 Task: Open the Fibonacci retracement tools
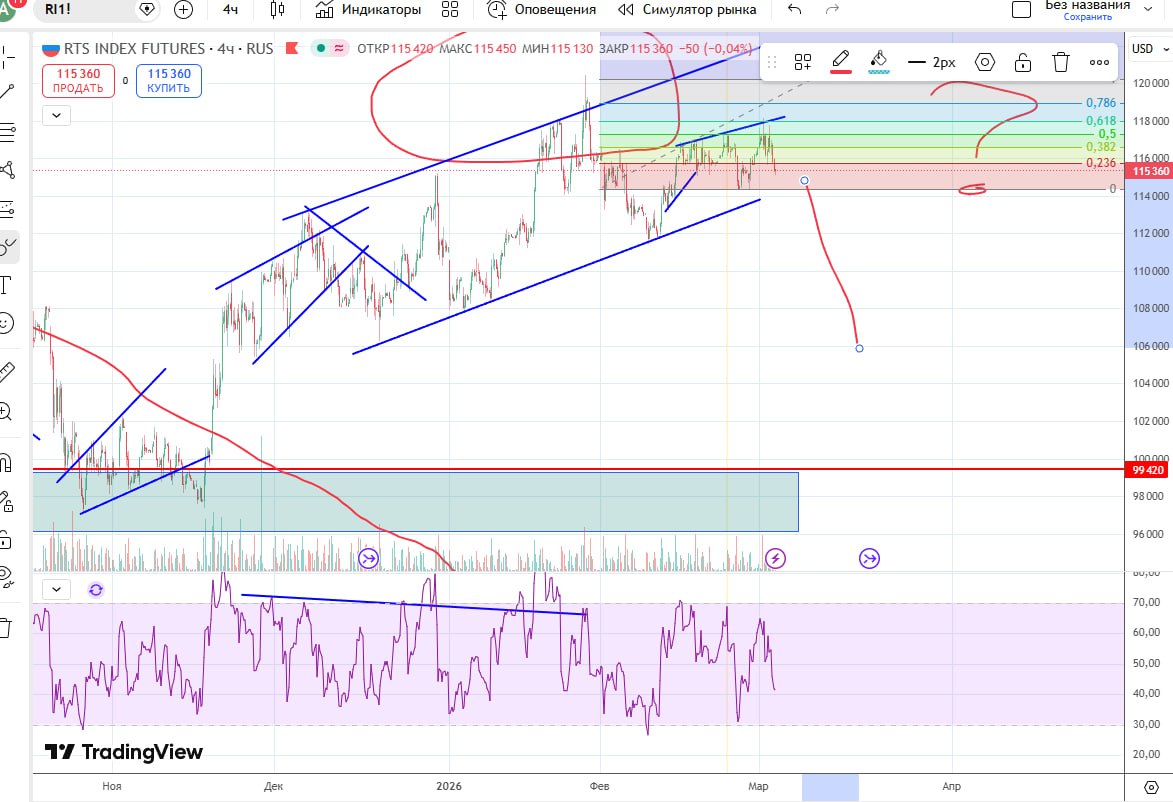click(x=7, y=132)
